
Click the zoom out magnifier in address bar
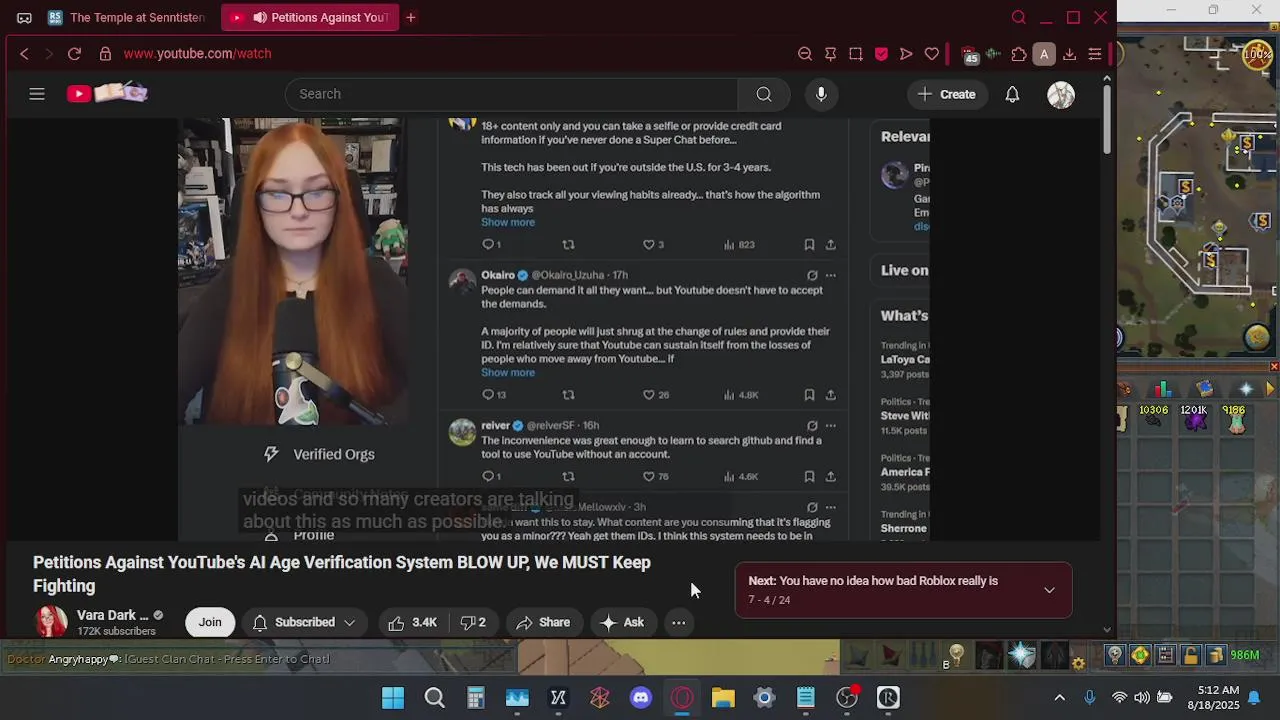click(805, 54)
